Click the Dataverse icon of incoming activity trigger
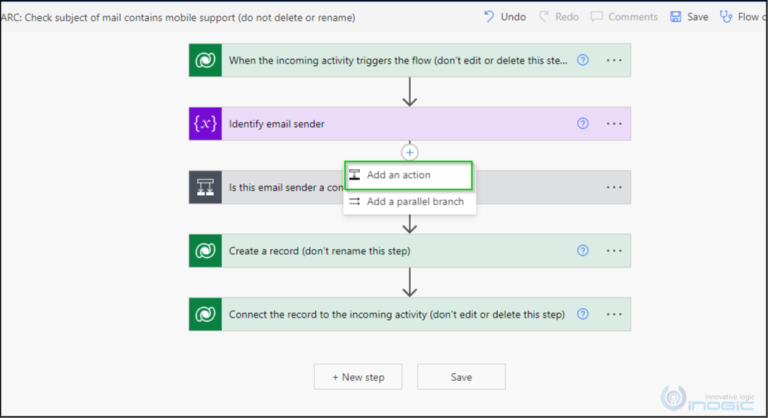768x418 pixels. click(x=205, y=60)
